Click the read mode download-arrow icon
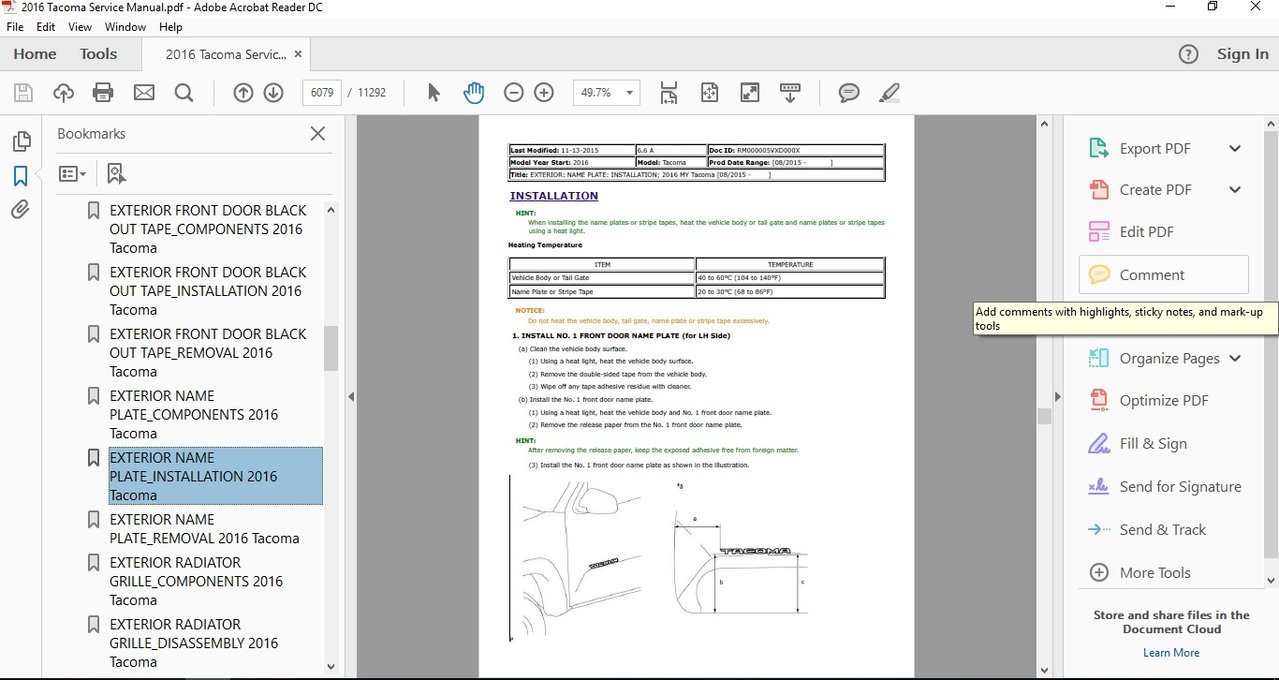The width and height of the screenshot is (1279, 680). [x=790, y=93]
